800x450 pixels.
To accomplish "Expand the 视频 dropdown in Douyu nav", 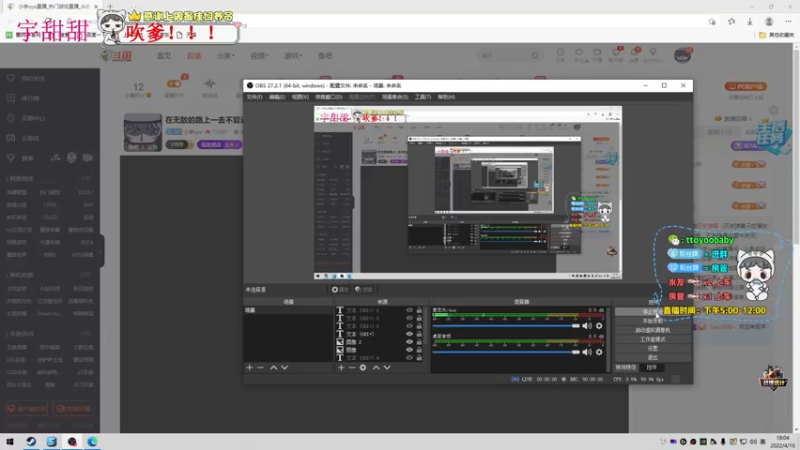I will point(259,56).
